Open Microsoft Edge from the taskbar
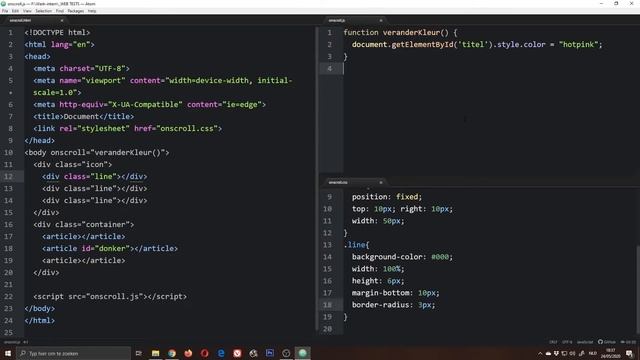 221,353
